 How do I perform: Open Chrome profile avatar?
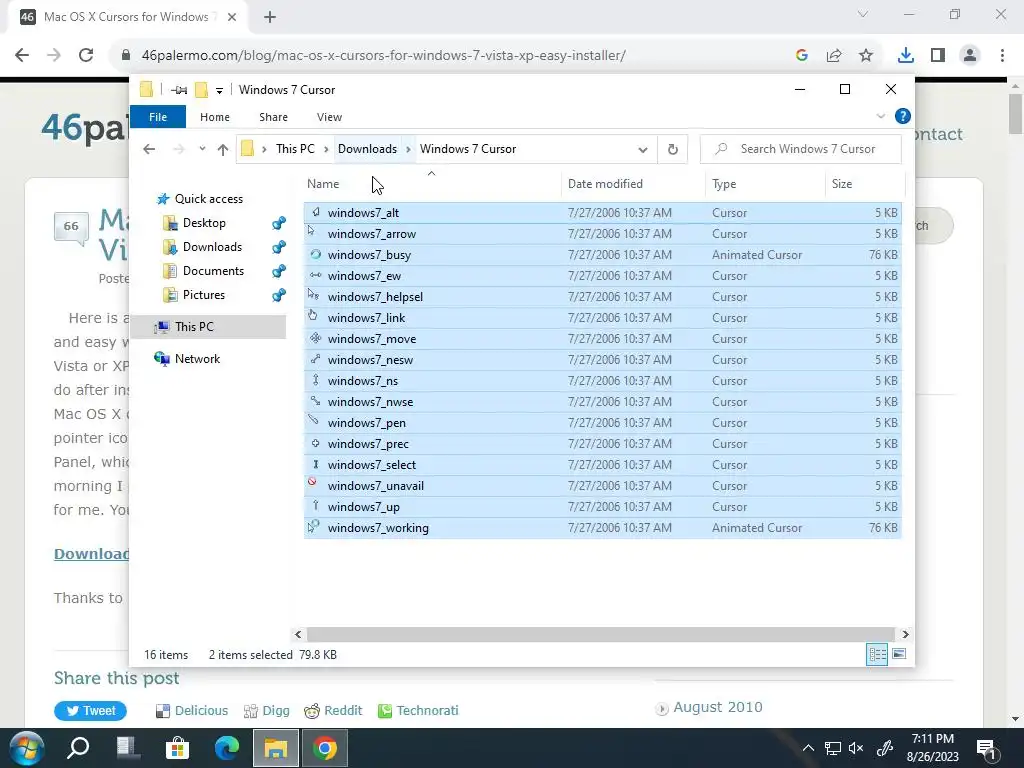pyautogui.click(x=970, y=56)
